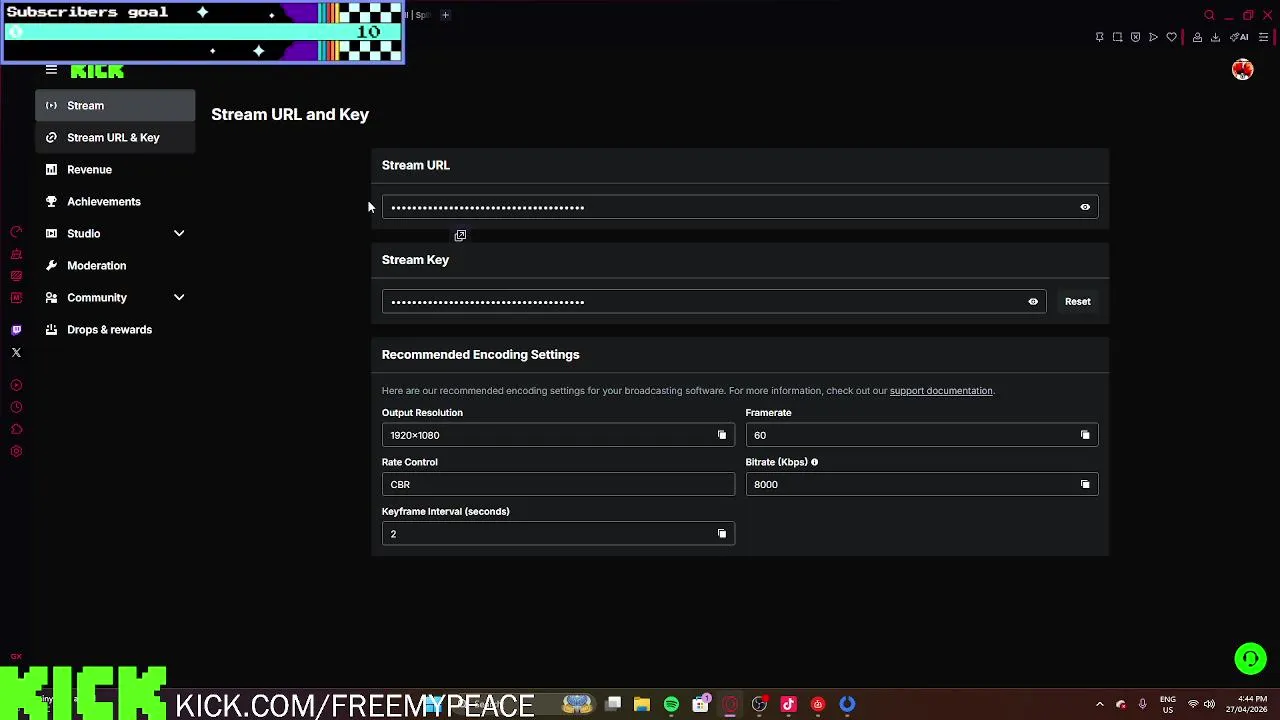Open Drops & rewards page

(115, 329)
